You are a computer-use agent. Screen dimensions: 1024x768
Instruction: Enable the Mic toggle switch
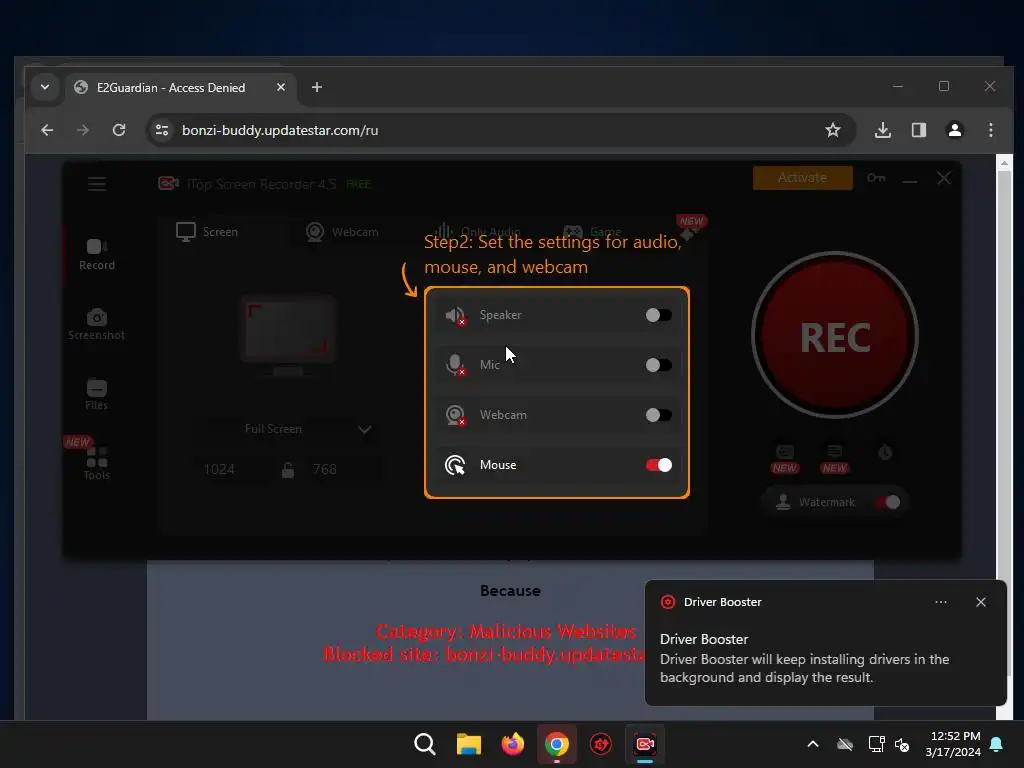click(x=658, y=365)
